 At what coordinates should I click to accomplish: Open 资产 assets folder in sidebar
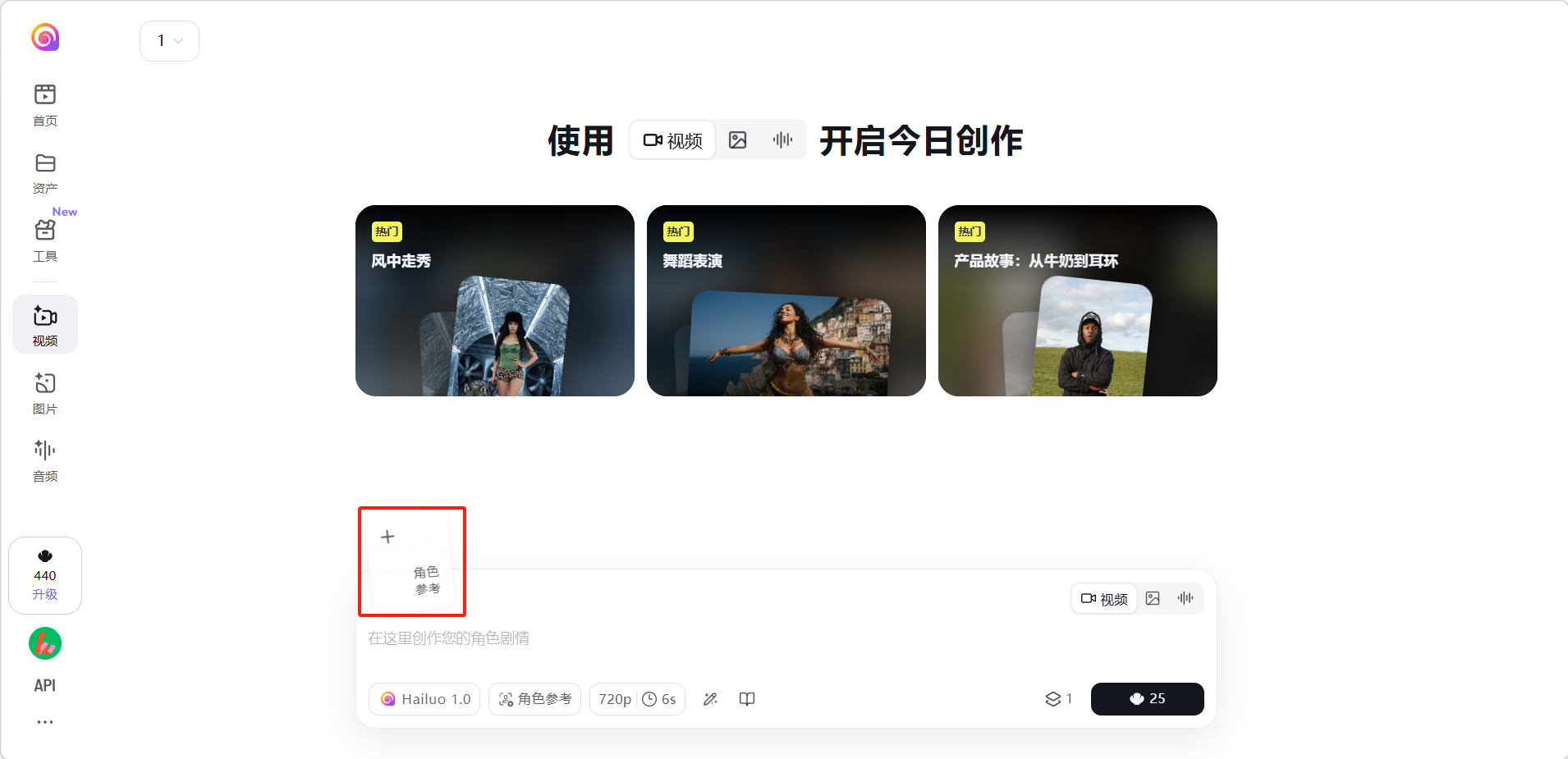tap(45, 174)
